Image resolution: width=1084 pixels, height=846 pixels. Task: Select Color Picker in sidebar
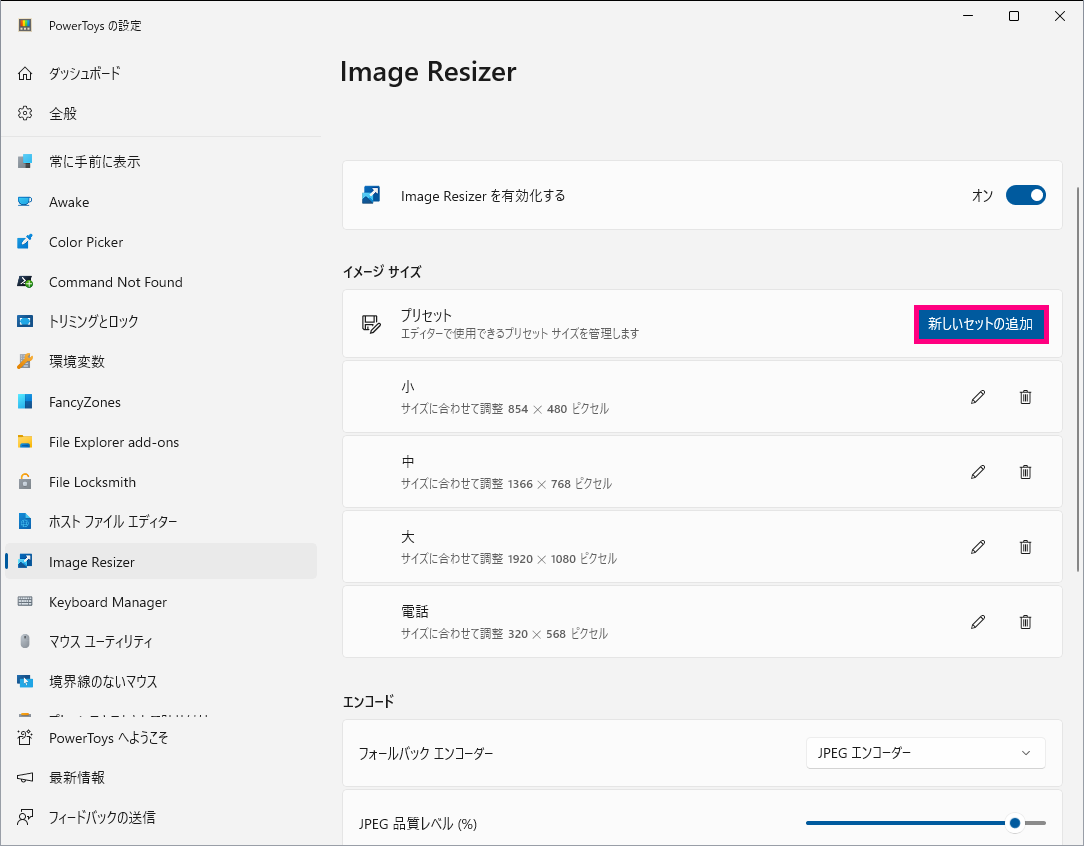pos(160,242)
